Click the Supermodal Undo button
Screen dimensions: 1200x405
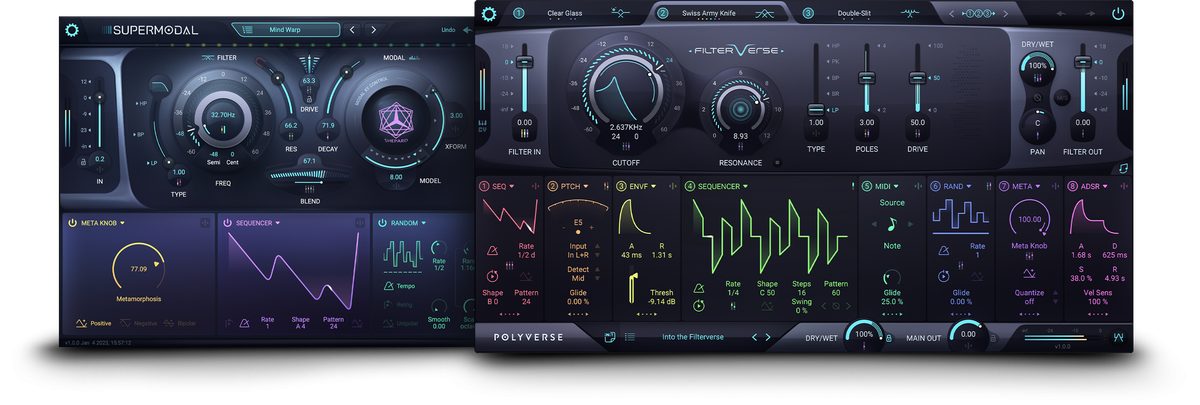pos(448,30)
